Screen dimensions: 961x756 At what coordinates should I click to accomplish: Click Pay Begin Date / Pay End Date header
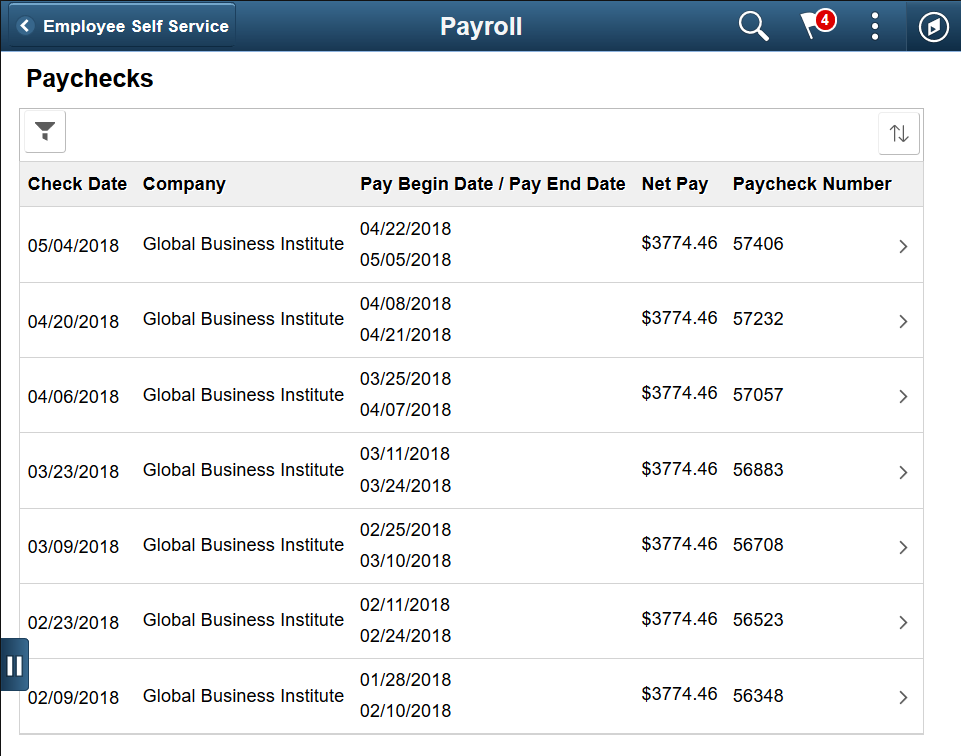point(493,184)
